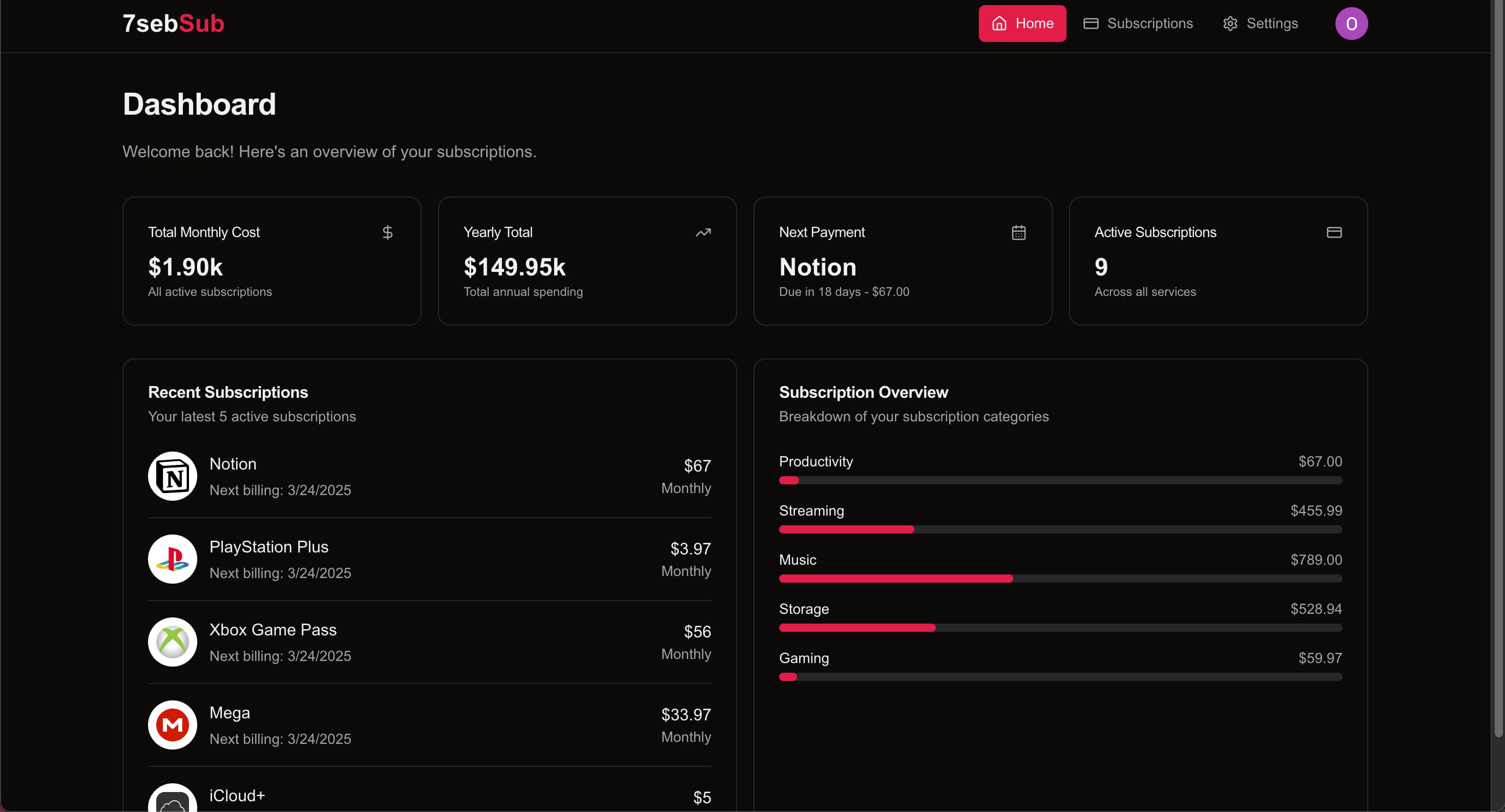Click the dollar sign icon in Total Monthly Cost
Viewport: 1505px width, 812px height.
pyautogui.click(x=387, y=232)
